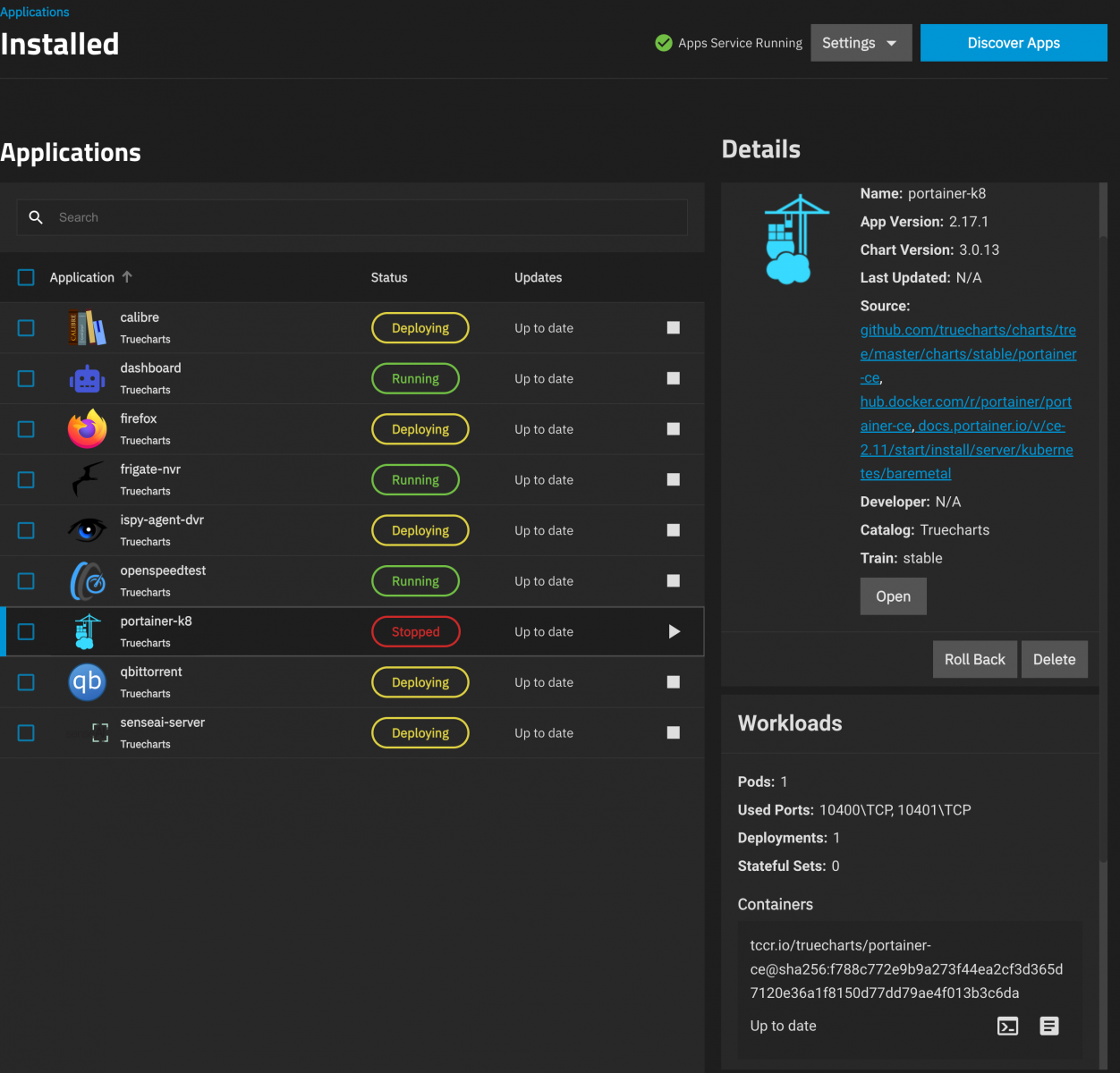
Task: Focus the applications Search field
Action: 352,217
